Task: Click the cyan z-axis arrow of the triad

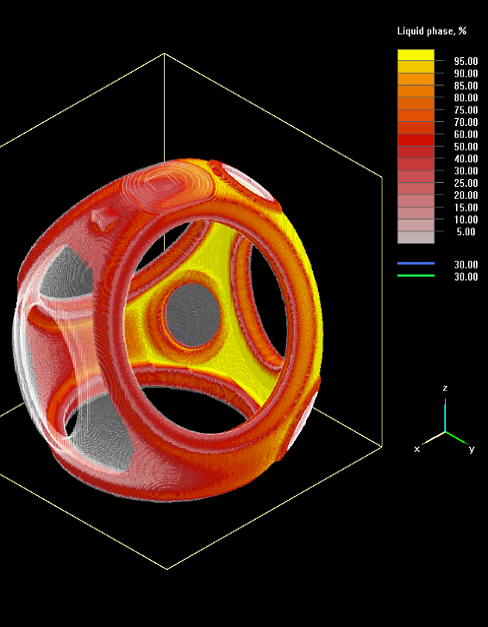Action: pyautogui.click(x=445, y=415)
